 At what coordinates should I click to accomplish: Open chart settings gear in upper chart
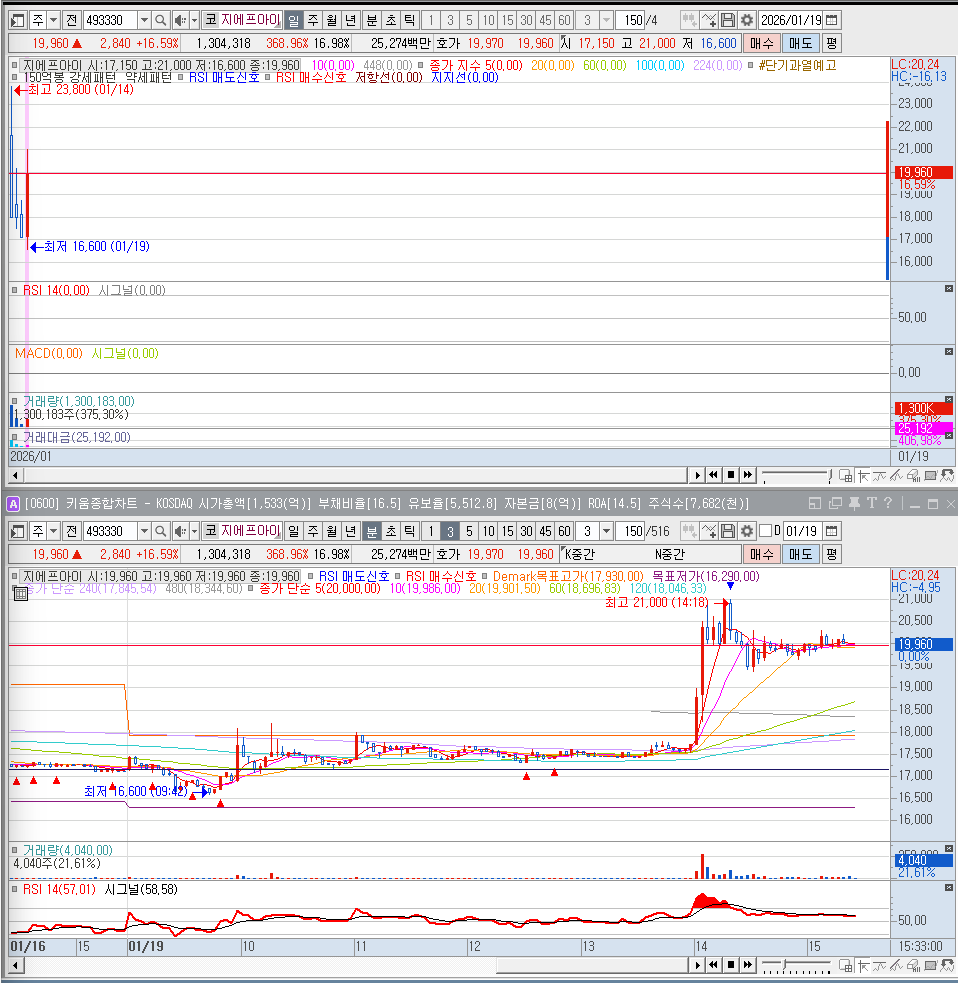click(747, 20)
